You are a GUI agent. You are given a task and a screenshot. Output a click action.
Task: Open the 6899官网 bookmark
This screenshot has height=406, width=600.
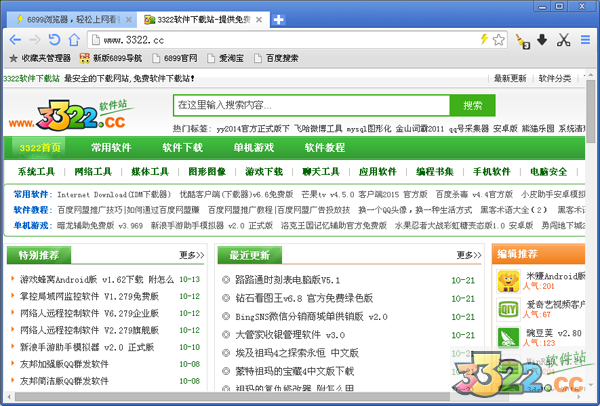pyautogui.click(x=174, y=58)
